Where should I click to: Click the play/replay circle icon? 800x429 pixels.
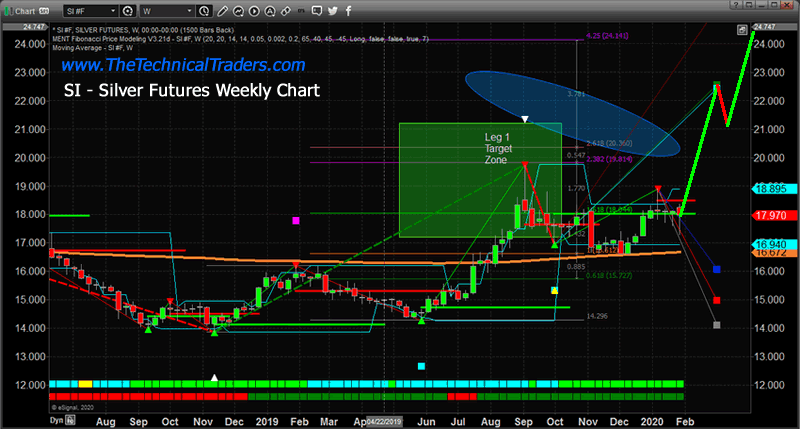(254, 11)
